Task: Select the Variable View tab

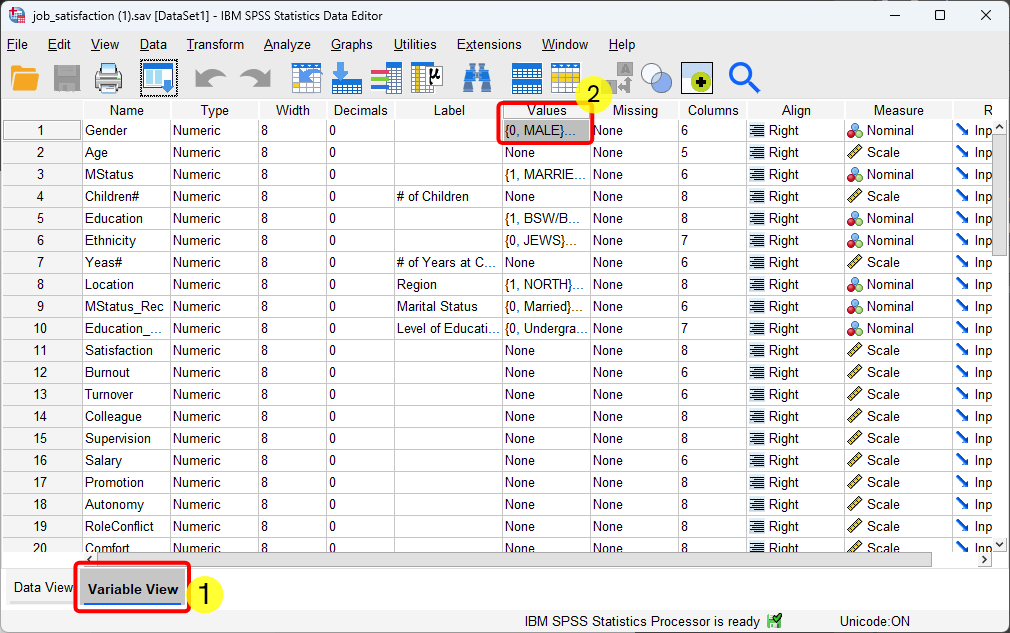Action: pos(131,589)
